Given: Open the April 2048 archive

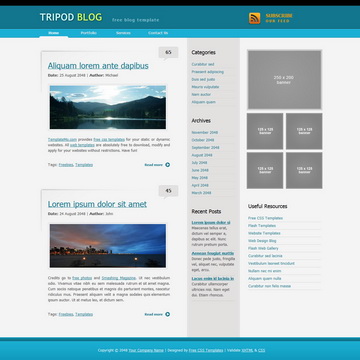Looking at the screenshot, I should pos(200,186).
